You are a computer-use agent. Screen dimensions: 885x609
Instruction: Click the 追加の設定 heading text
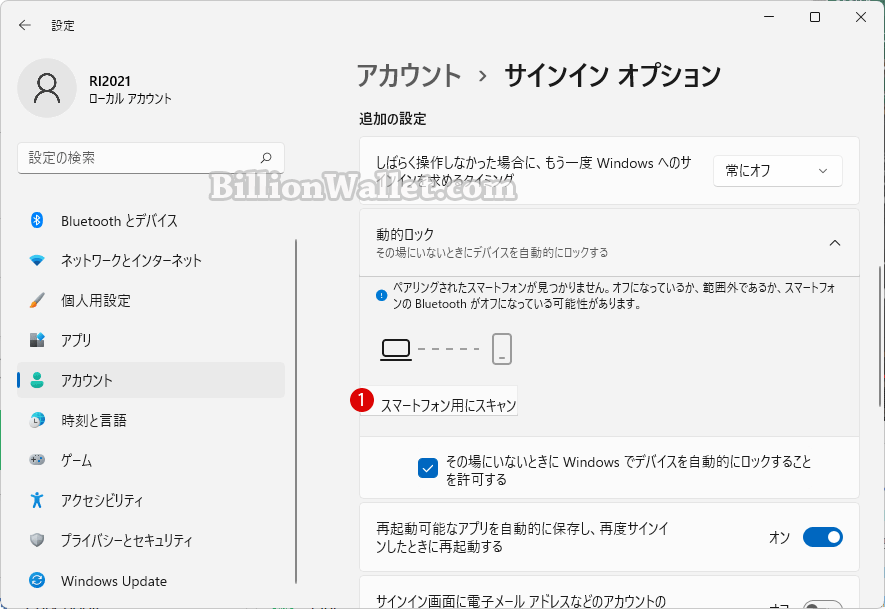click(x=393, y=119)
